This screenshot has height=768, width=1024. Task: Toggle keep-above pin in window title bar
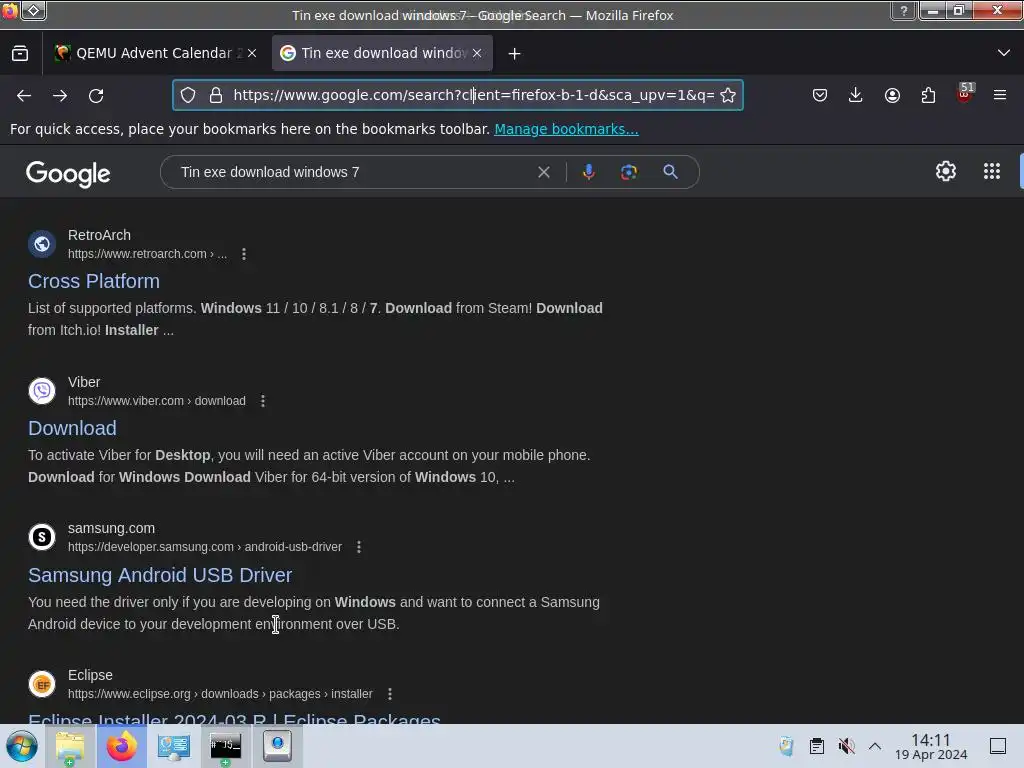coord(34,11)
